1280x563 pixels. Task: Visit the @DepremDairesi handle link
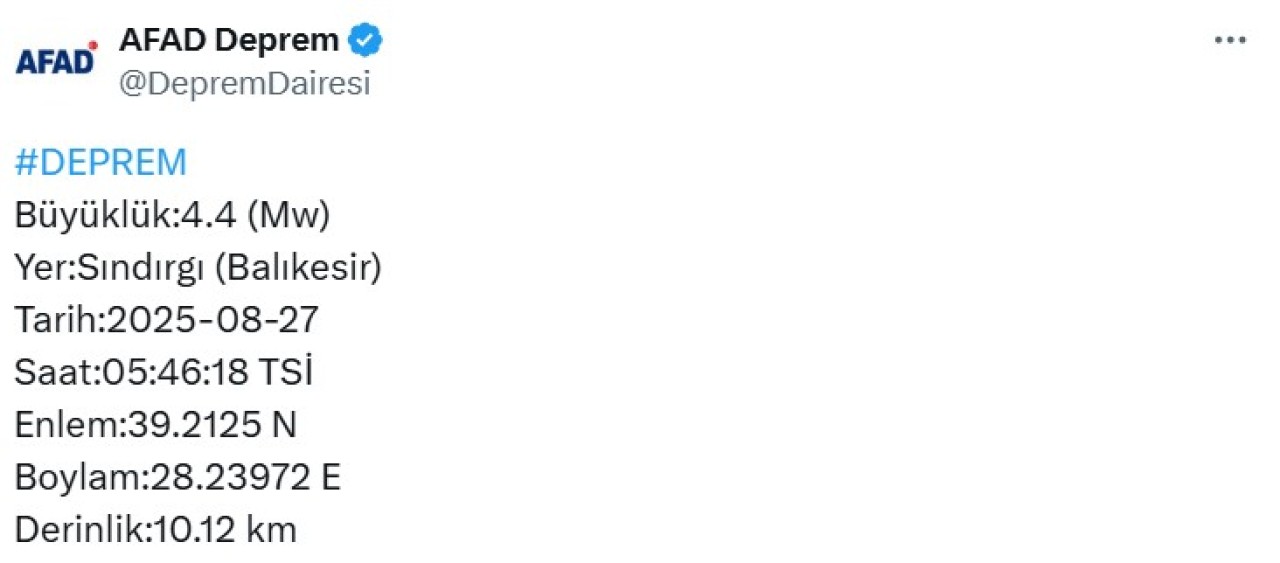pyautogui.click(x=245, y=84)
